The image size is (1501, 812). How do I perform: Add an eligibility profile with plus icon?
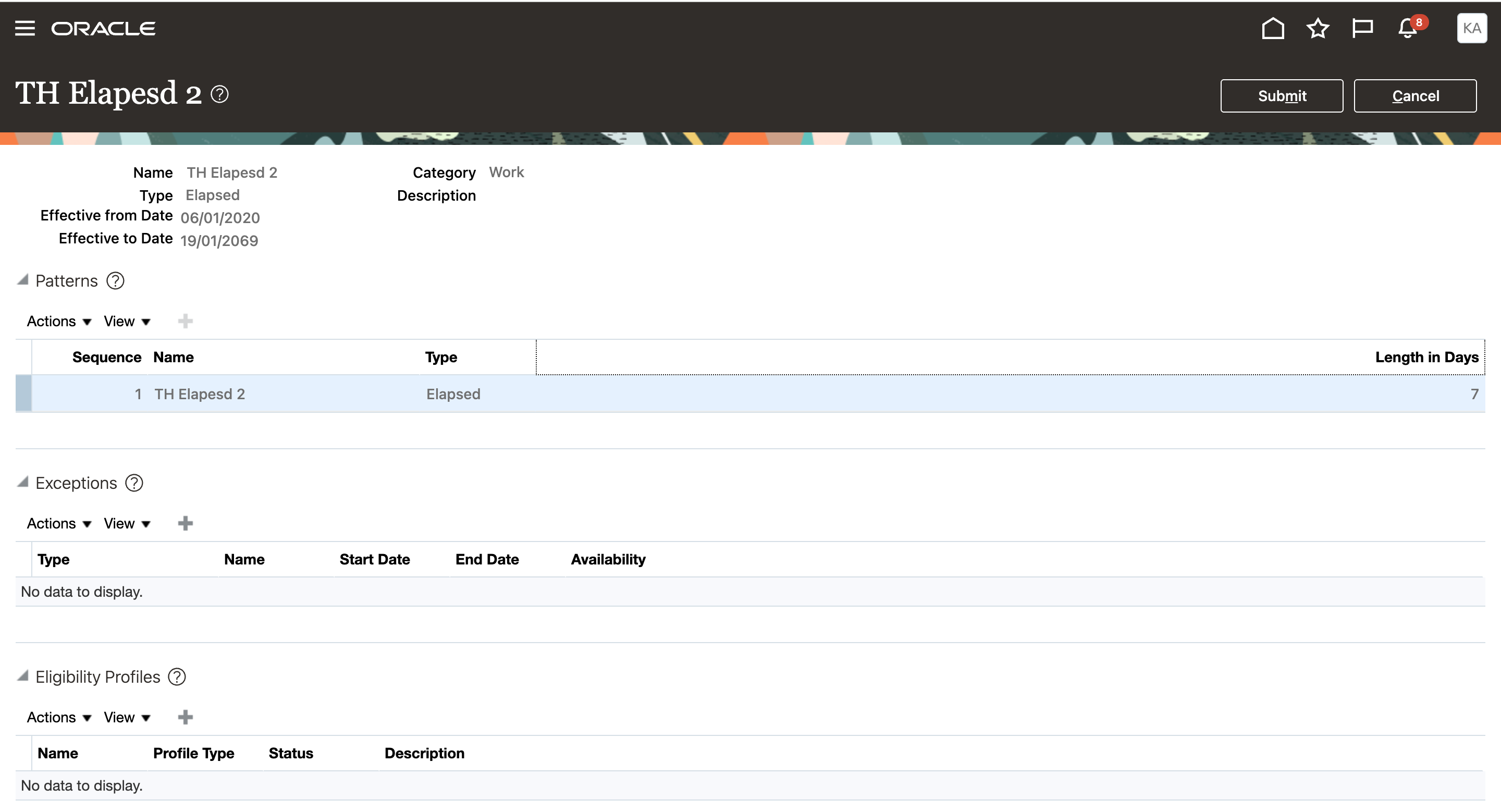[x=186, y=717]
